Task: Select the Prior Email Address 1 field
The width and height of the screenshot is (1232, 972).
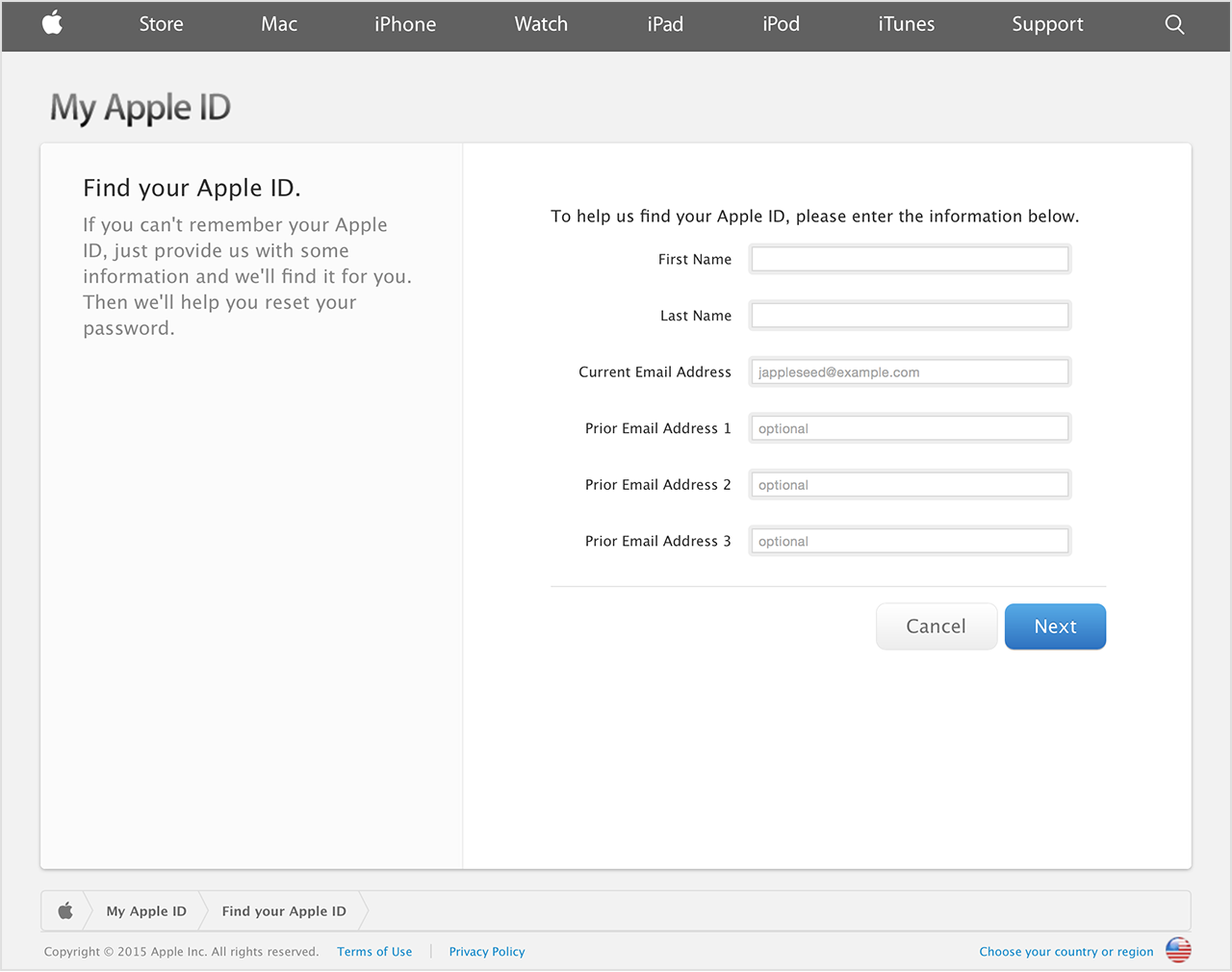Action: (x=910, y=428)
